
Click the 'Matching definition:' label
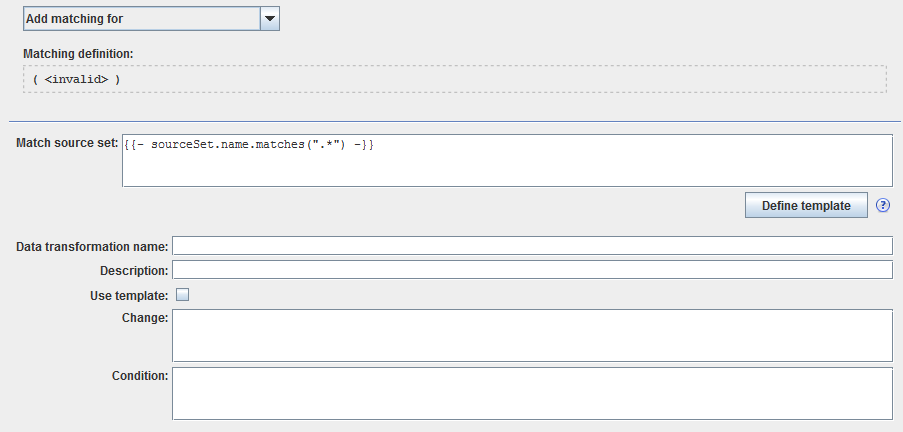coord(78,53)
